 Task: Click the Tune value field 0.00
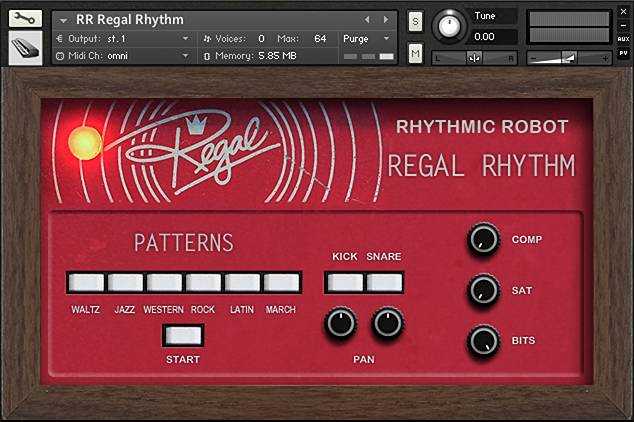494,37
